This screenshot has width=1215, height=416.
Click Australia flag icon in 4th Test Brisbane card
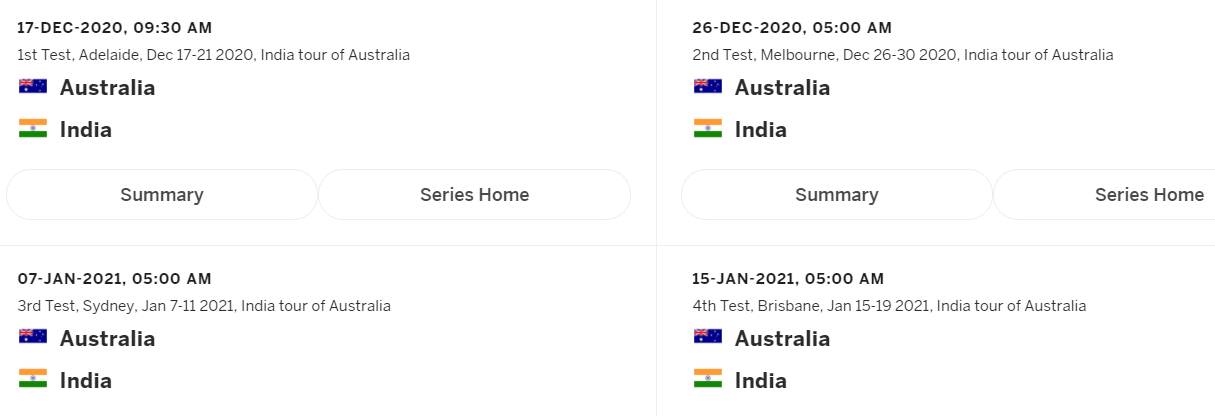(708, 338)
